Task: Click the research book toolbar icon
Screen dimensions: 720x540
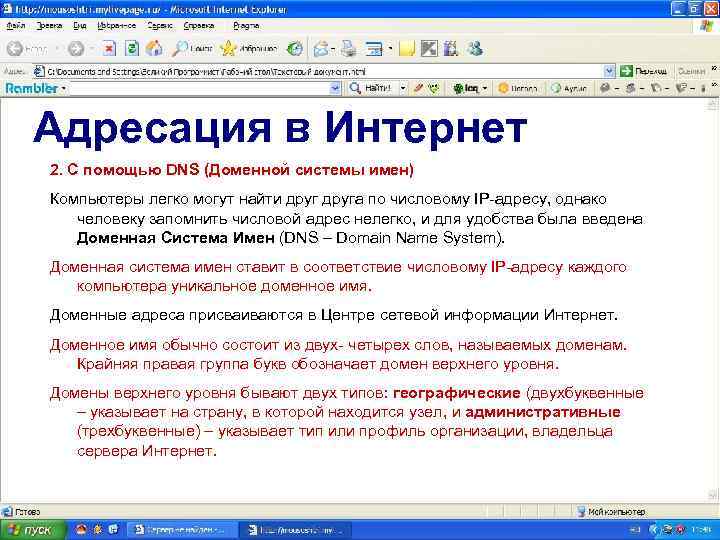Action: pos(451,48)
